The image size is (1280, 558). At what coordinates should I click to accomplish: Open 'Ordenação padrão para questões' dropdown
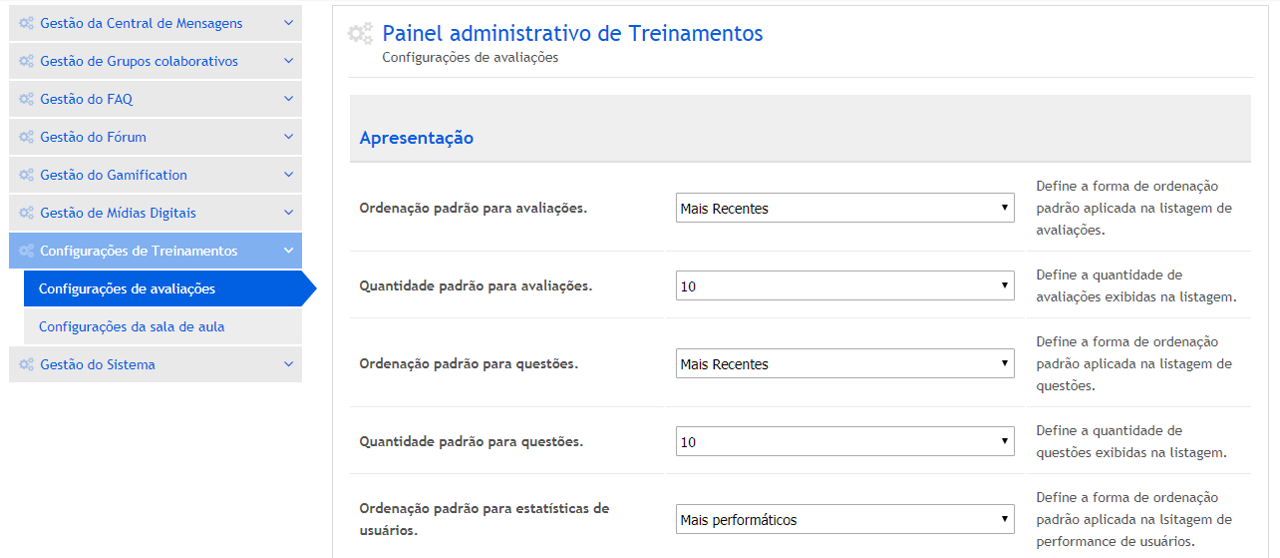(x=845, y=364)
